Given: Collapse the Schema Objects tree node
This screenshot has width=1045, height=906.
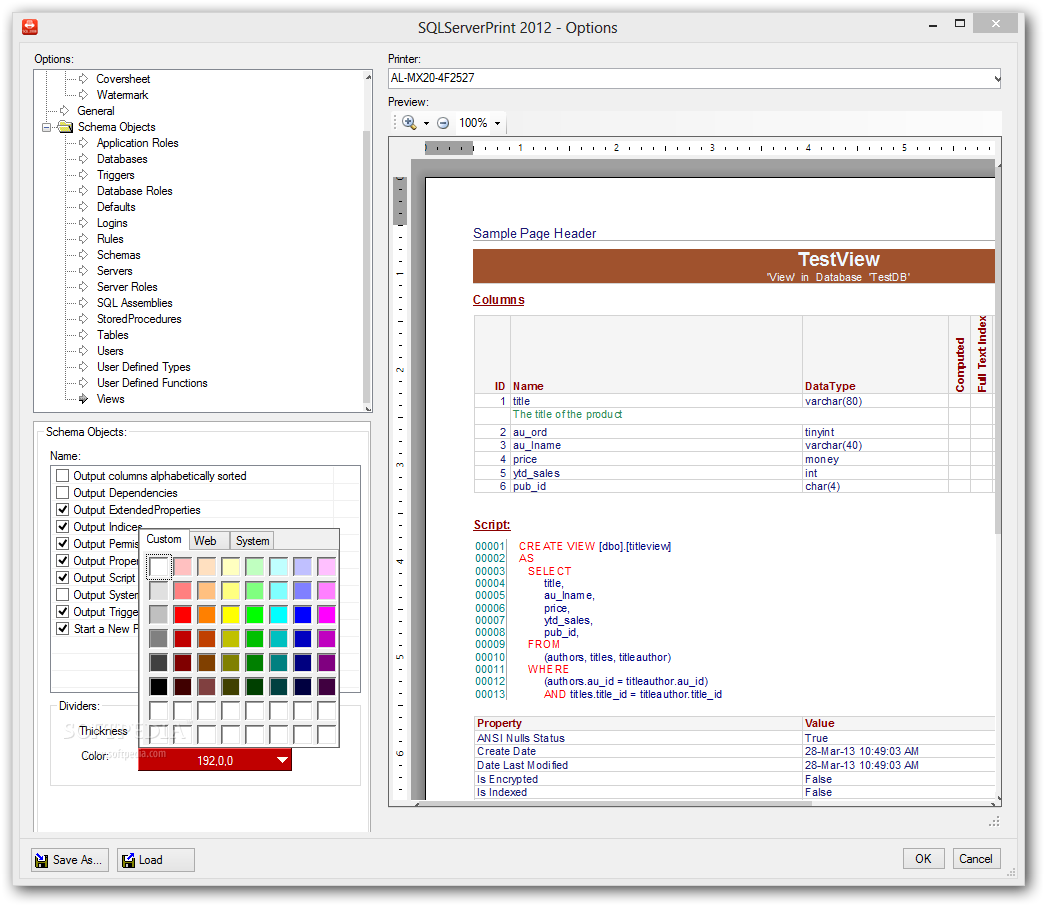Looking at the screenshot, I should point(47,127).
